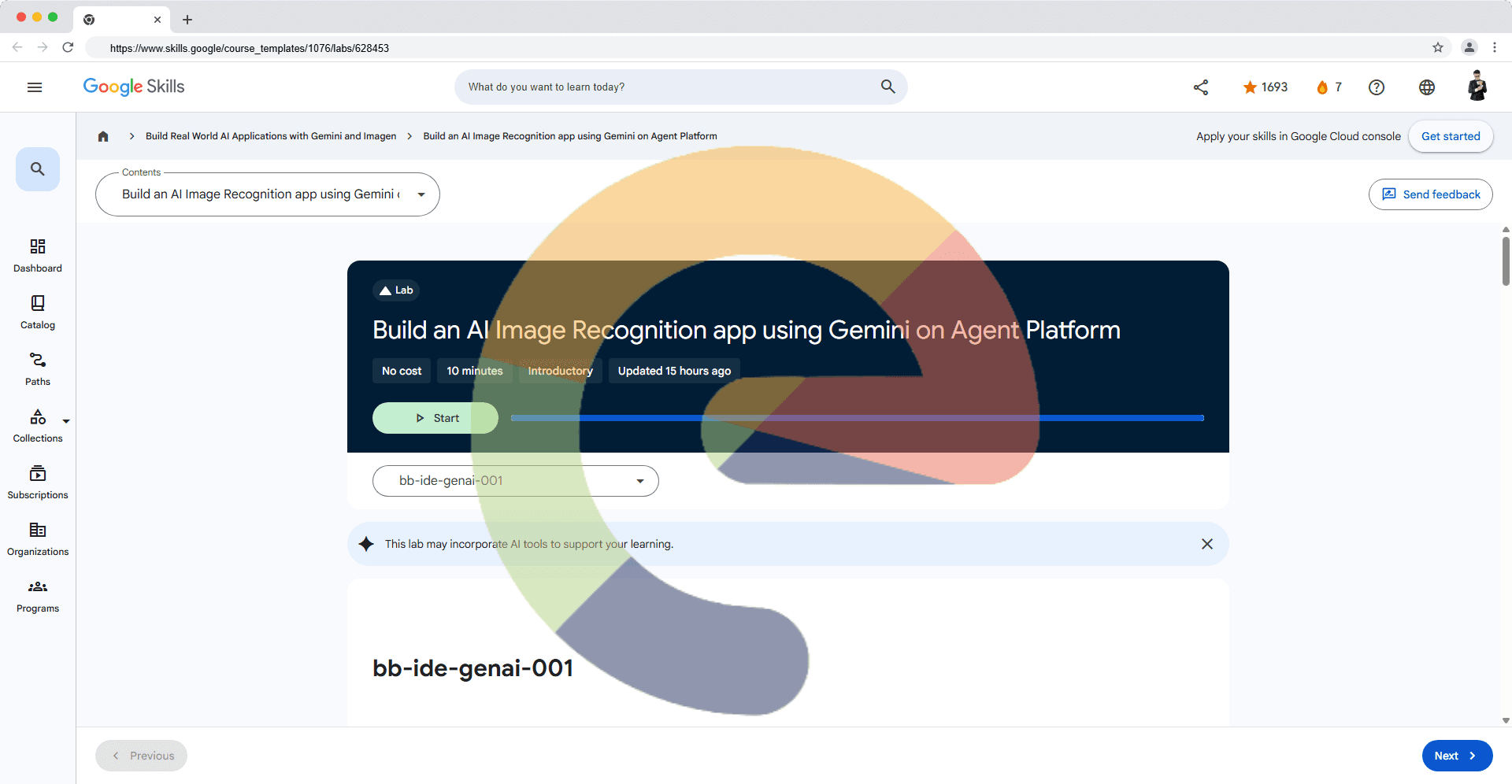
Task: Open Subscriptions in the sidebar
Action: pos(38,483)
